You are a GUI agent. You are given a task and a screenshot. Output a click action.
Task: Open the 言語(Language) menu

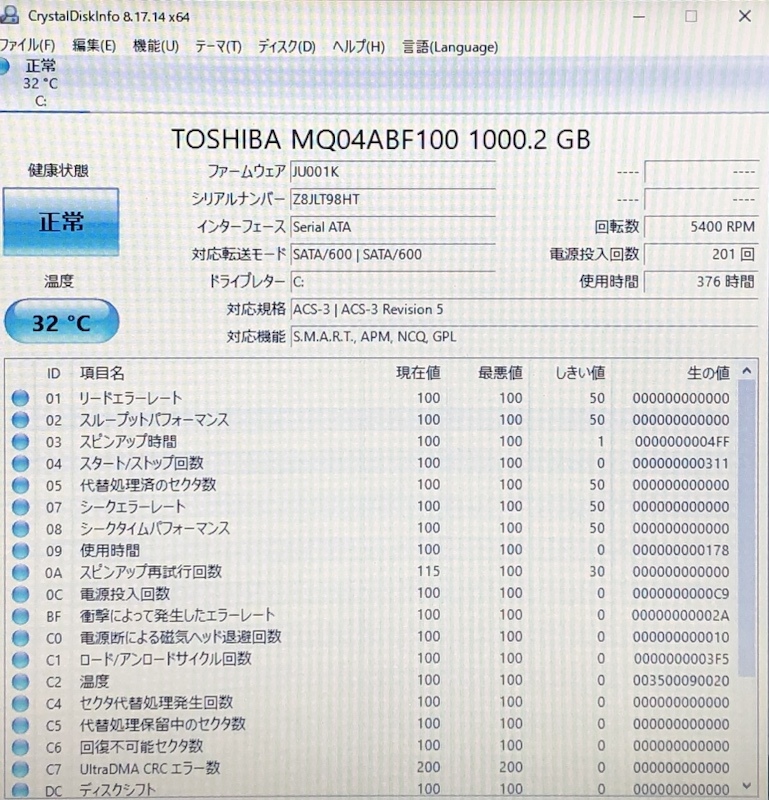pos(450,47)
